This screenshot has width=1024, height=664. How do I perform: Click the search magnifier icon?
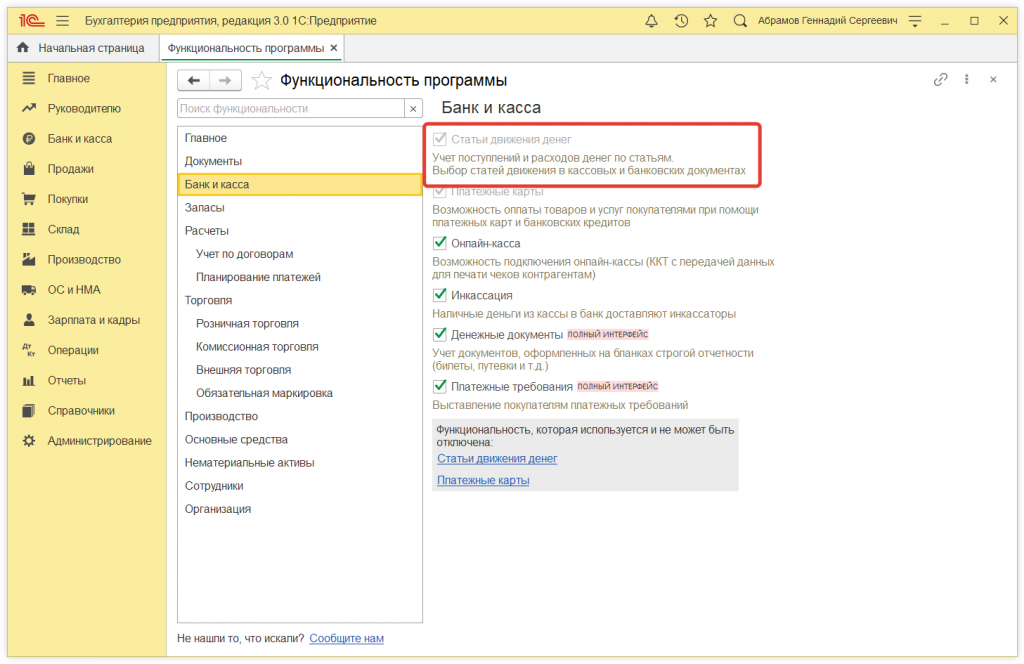tap(740, 21)
